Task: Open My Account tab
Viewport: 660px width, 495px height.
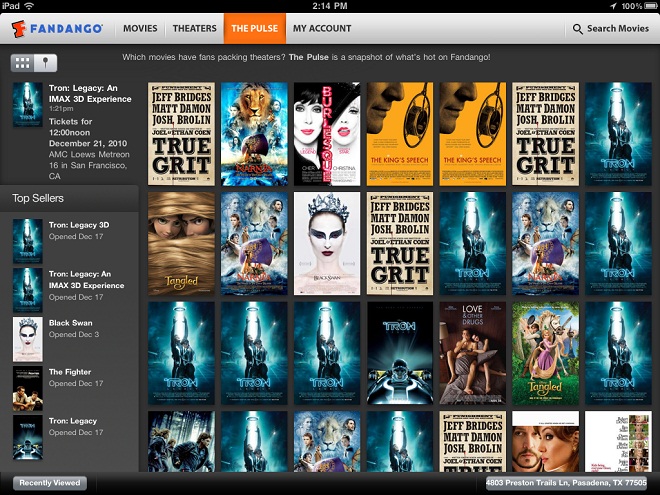Action: pyautogui.click(x=322, y=28)
